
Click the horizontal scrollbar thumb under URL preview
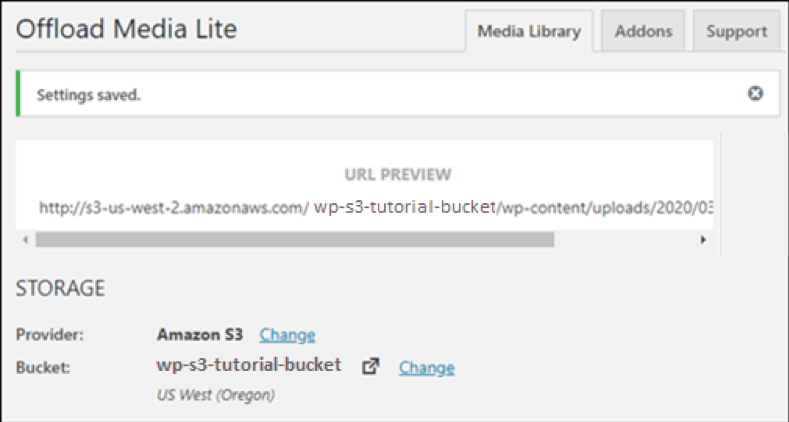click(x=295, y=240)
